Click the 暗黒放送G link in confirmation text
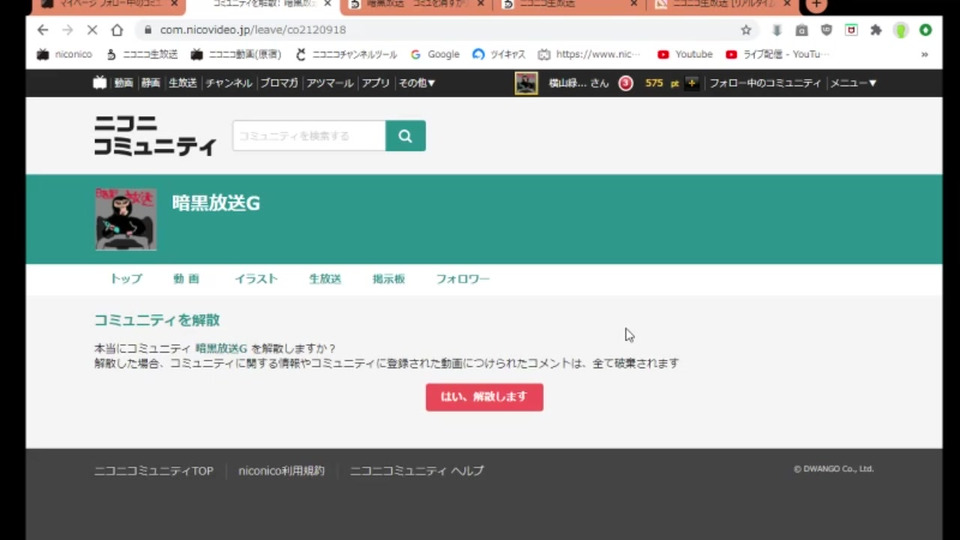 tap(221, 348)
